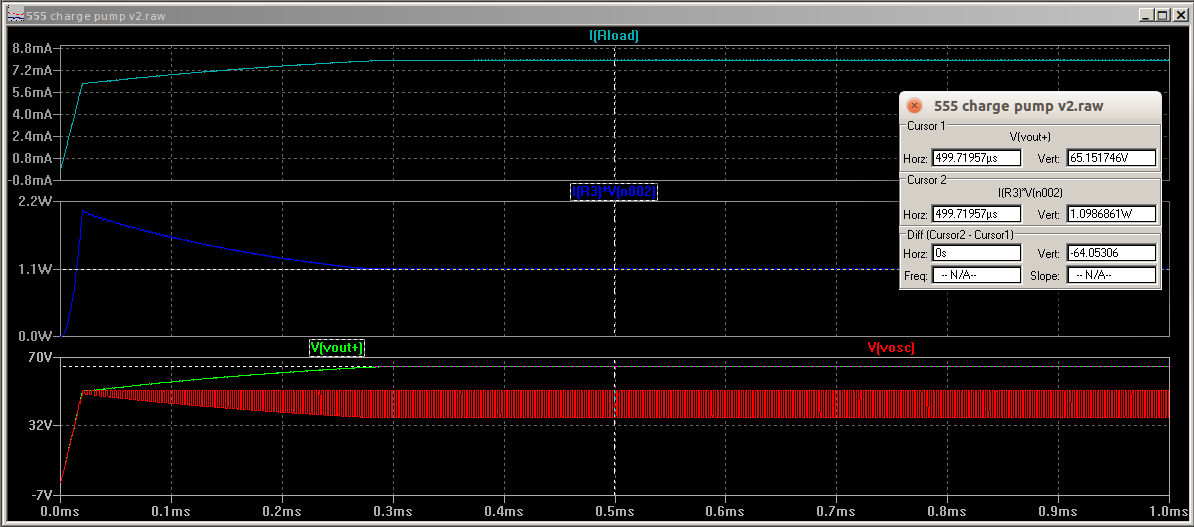Click Cursor 1 Horz input field
The height and width of the screenshot is (527, 1194).
tap(975, 158)
